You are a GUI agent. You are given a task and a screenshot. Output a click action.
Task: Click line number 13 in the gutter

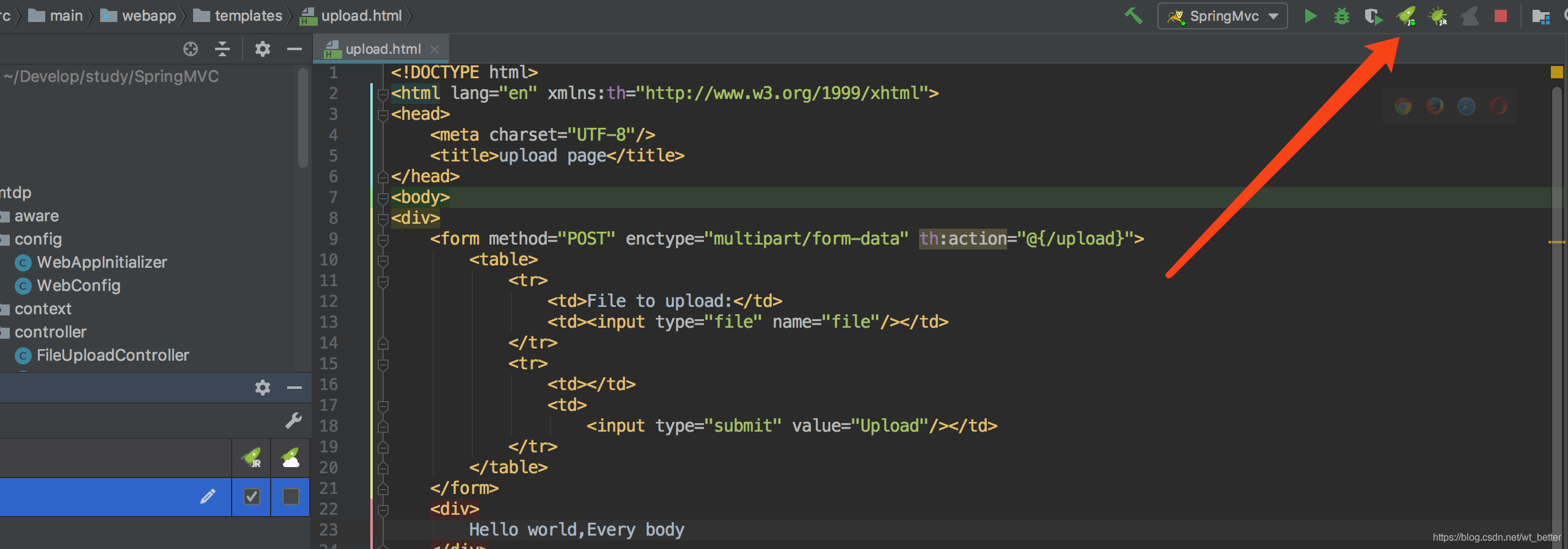328,322
